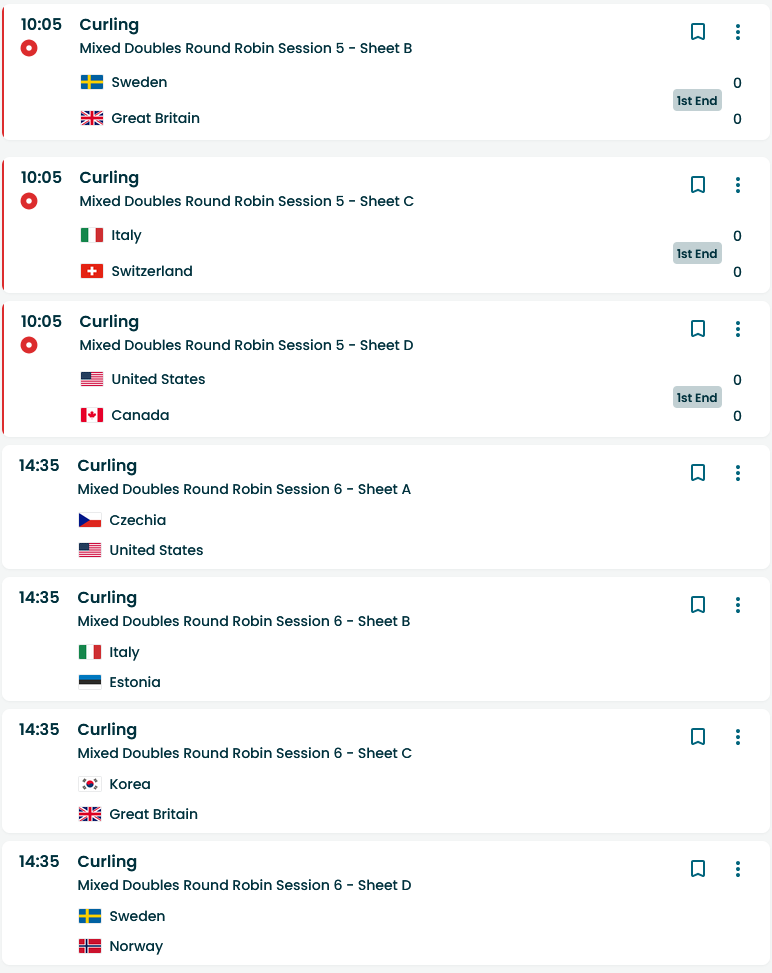Bookmark the United States vs Canada match
The image size is (772, 973).
click(698, 329)
